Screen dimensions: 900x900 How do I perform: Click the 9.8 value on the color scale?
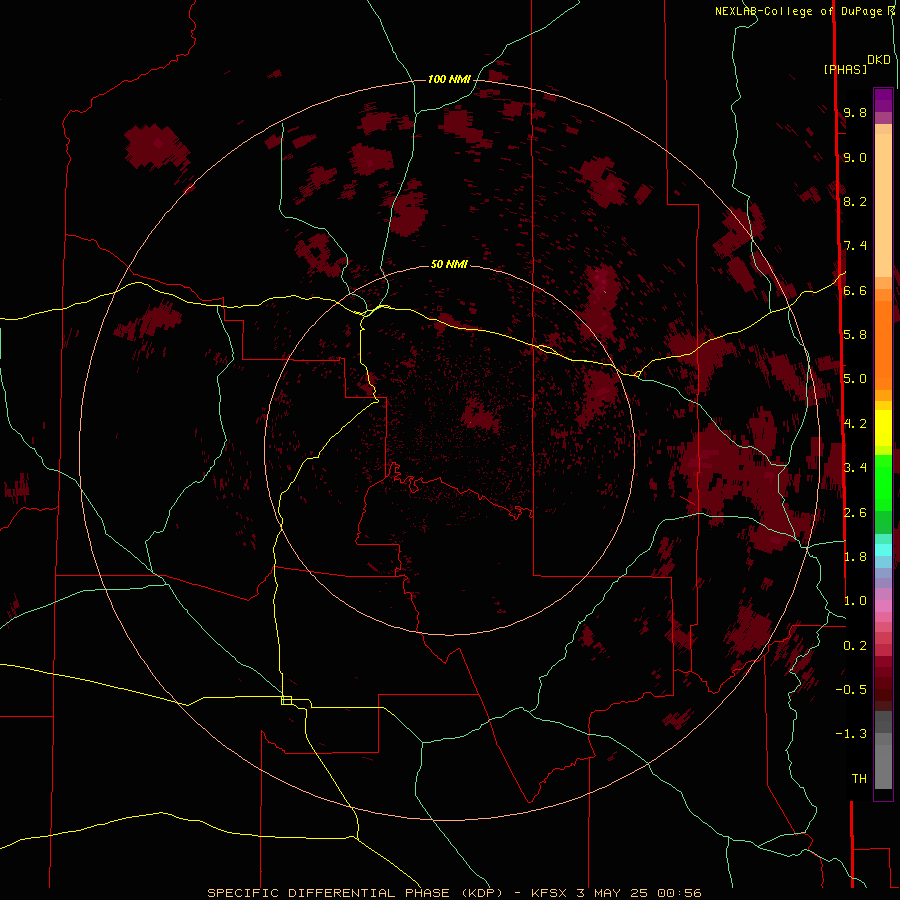pos(855,112)
